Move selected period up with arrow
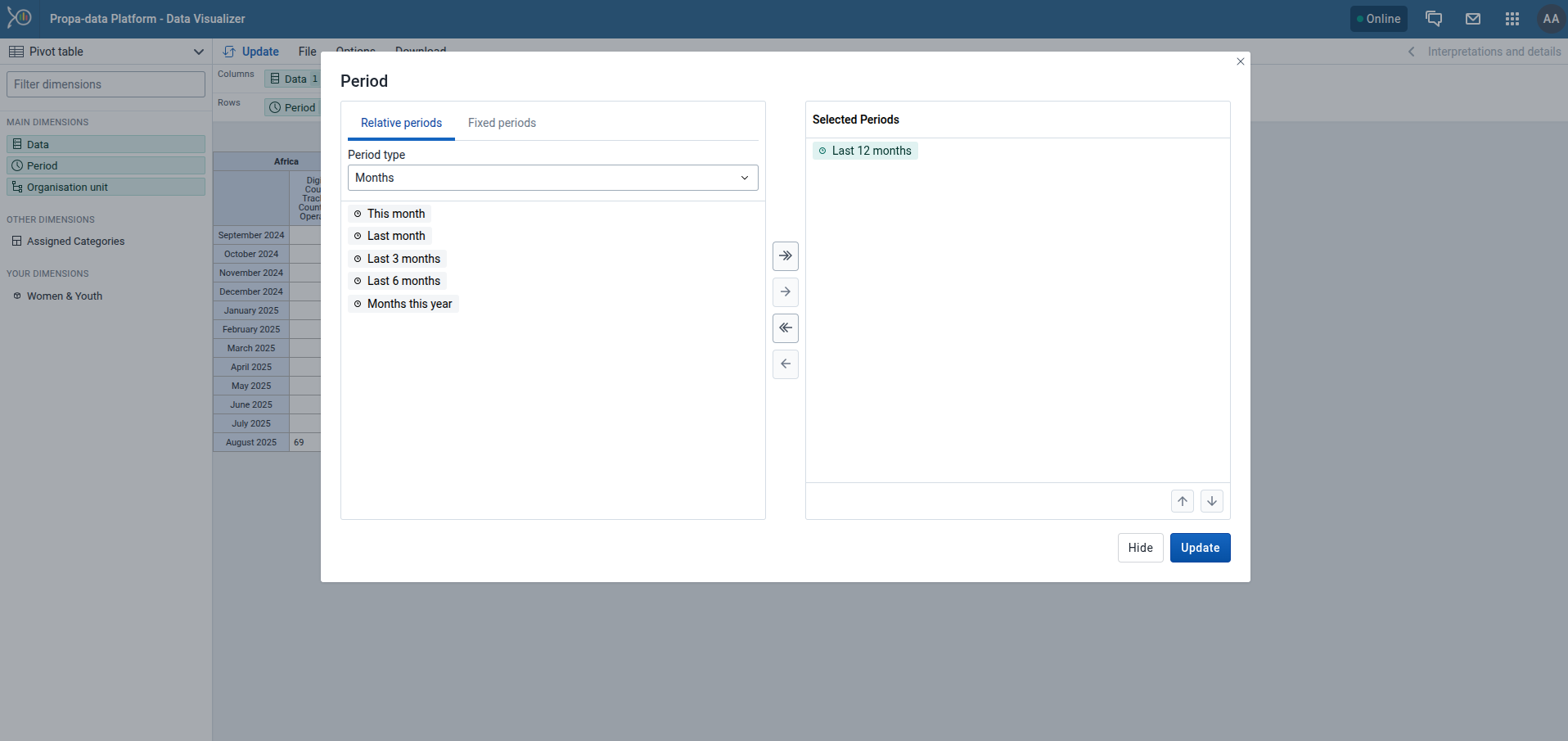This screenshot has width=1568, height=741. pyautogui.click(x=1182, y=501)
